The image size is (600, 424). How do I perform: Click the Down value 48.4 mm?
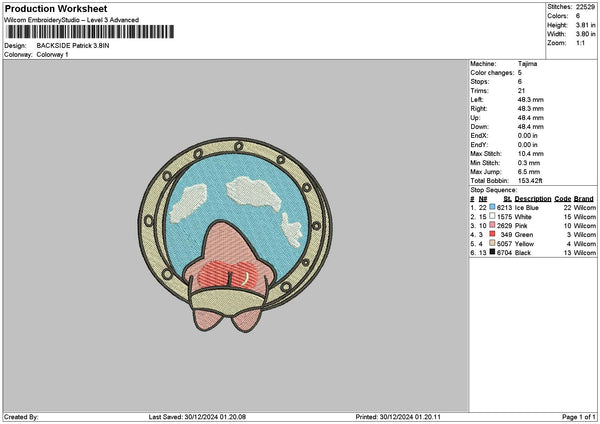(x=530, y=127)
